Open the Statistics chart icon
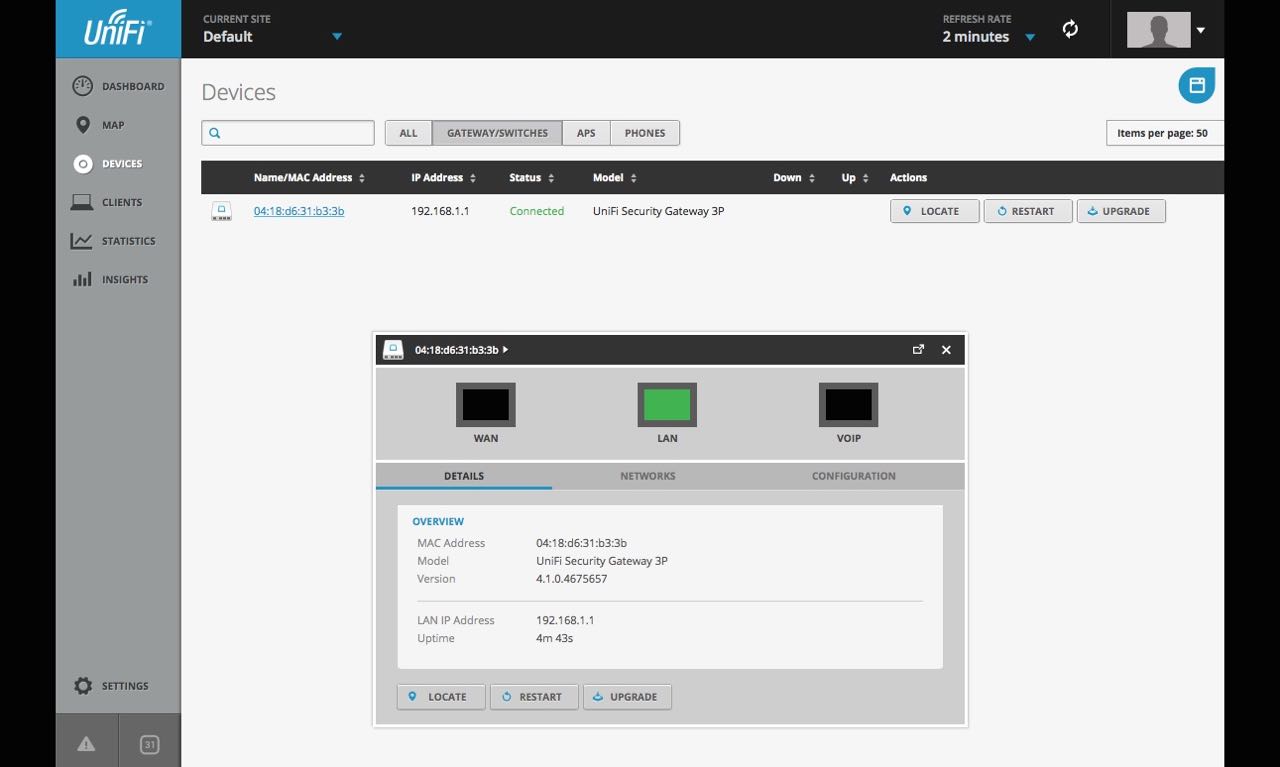 (x=83, y=241)
